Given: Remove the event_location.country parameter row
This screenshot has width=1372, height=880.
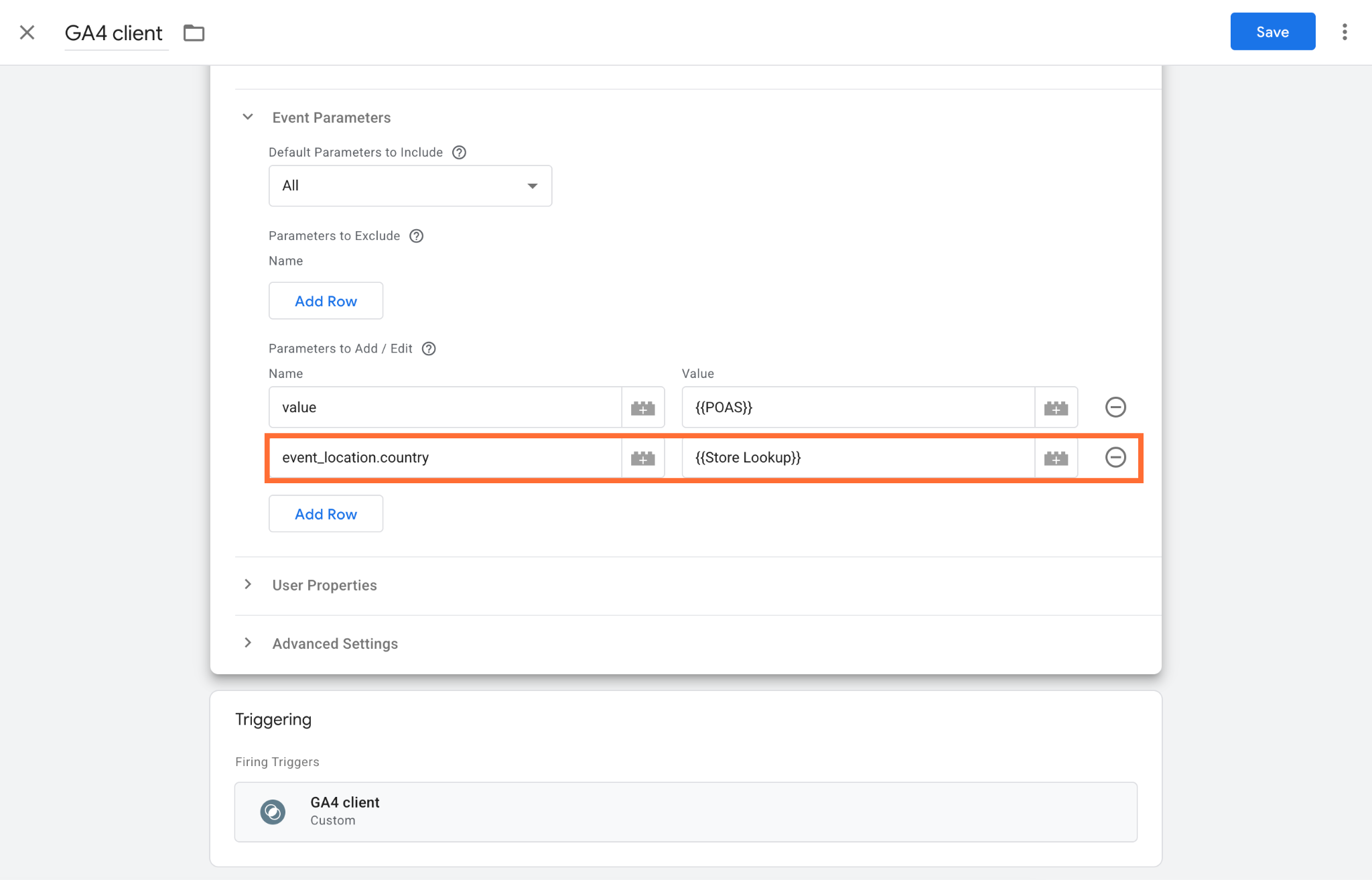Looking at the screenshot, I should tap(1115, 457).
